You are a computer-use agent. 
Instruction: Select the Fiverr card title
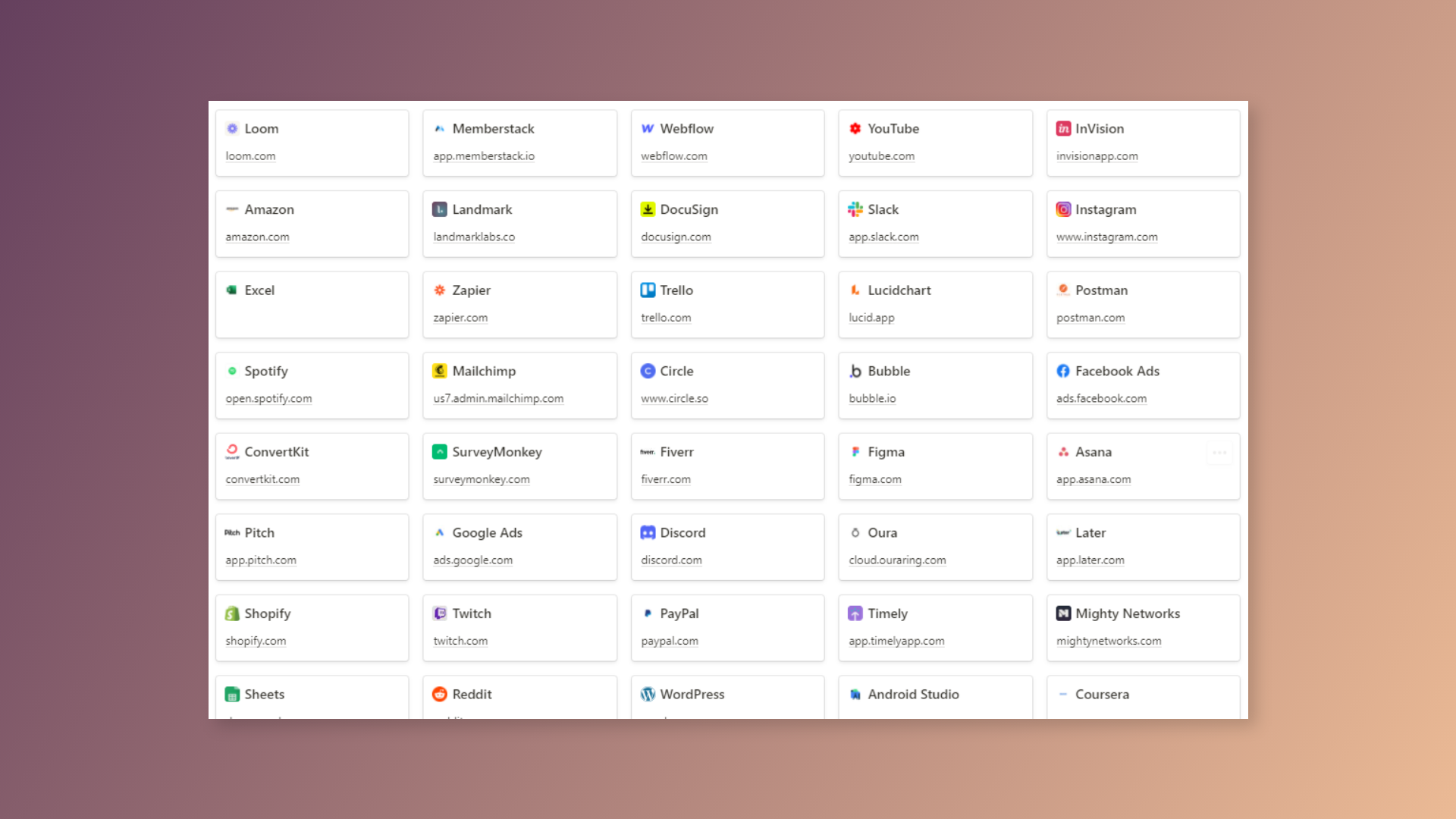tap(676, 452)
